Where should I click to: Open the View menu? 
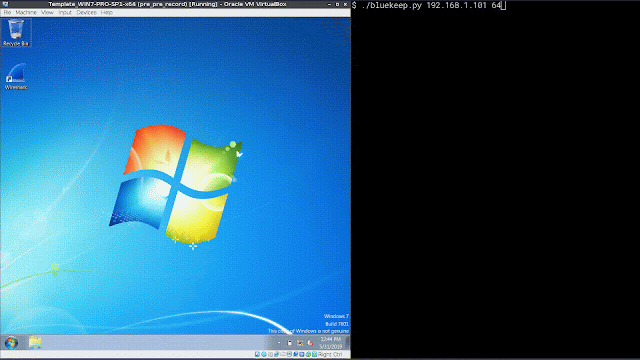pos(47,13)
